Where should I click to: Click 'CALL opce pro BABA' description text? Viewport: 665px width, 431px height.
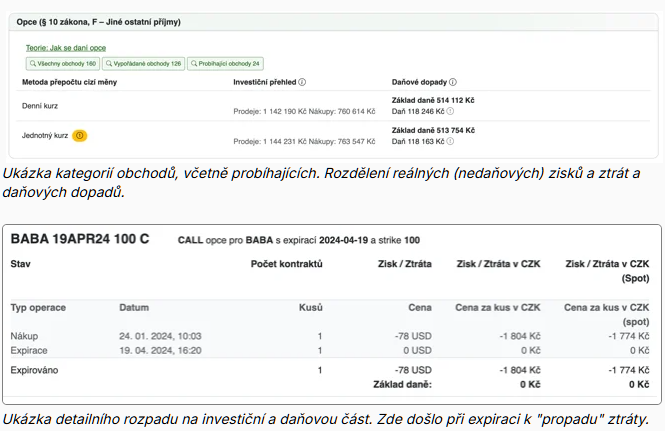click(299, 240)
